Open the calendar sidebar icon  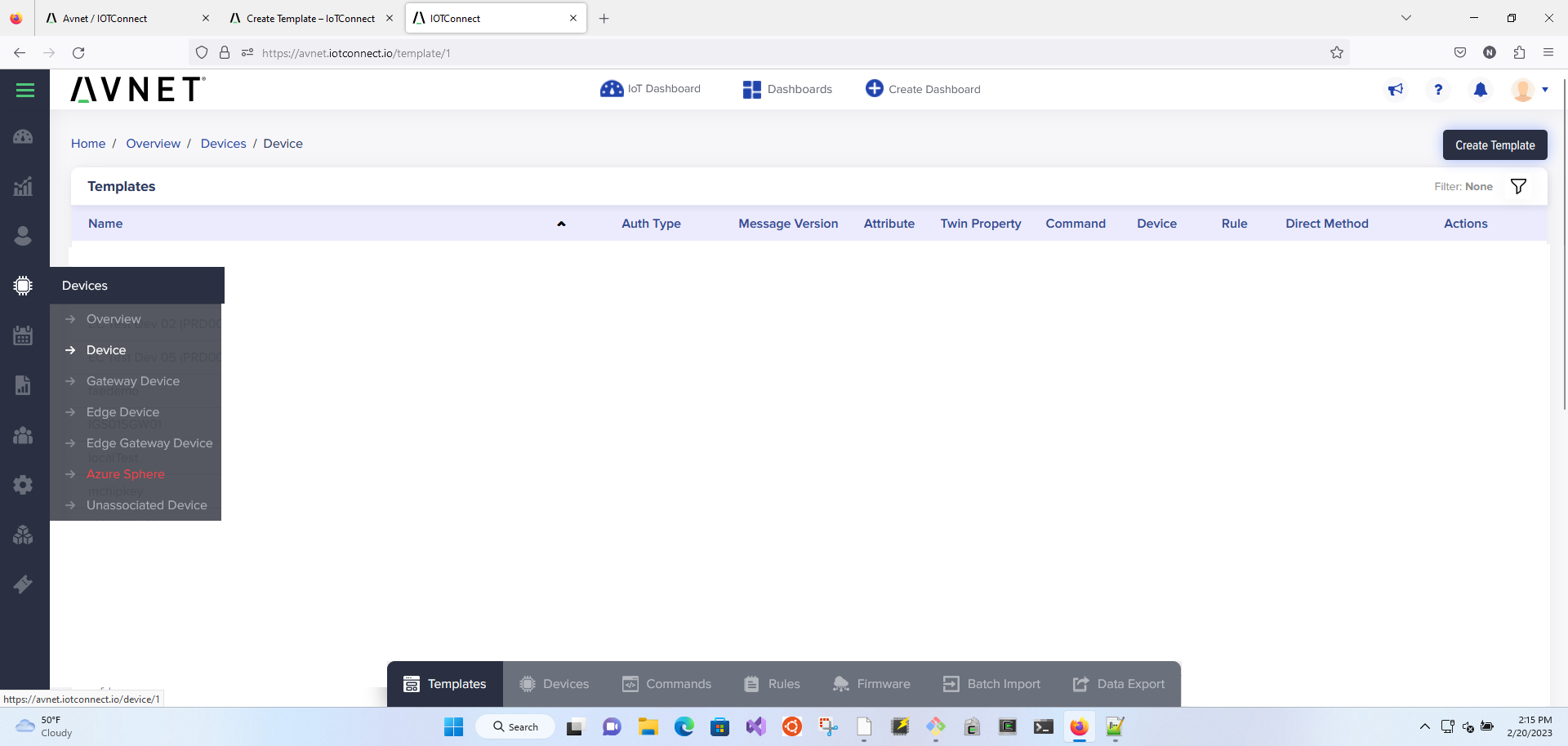23,335
